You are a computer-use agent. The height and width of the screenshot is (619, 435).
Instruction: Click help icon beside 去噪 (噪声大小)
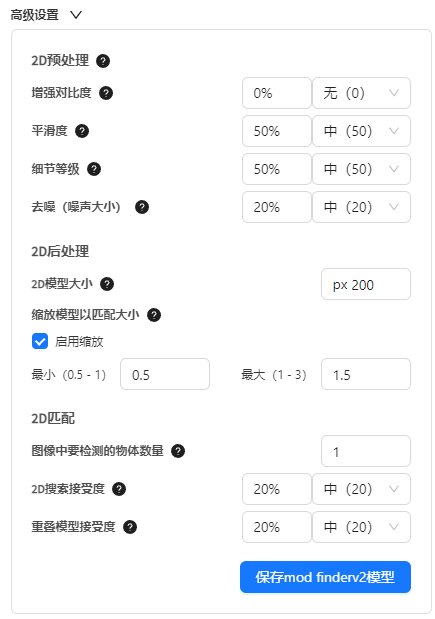(142, 207)
